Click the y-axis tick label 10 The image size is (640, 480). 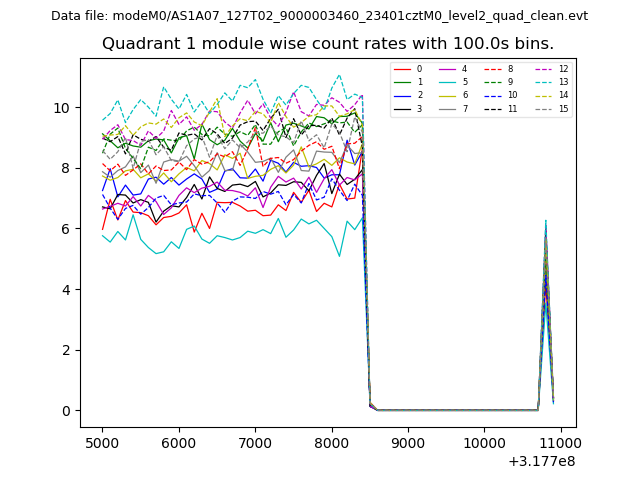[61, 108]
